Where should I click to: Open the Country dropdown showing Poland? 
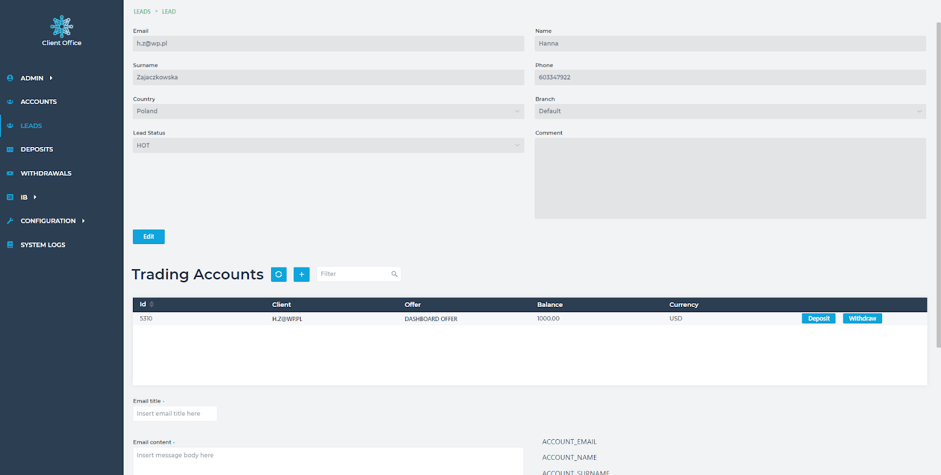[x=328, y=111]
